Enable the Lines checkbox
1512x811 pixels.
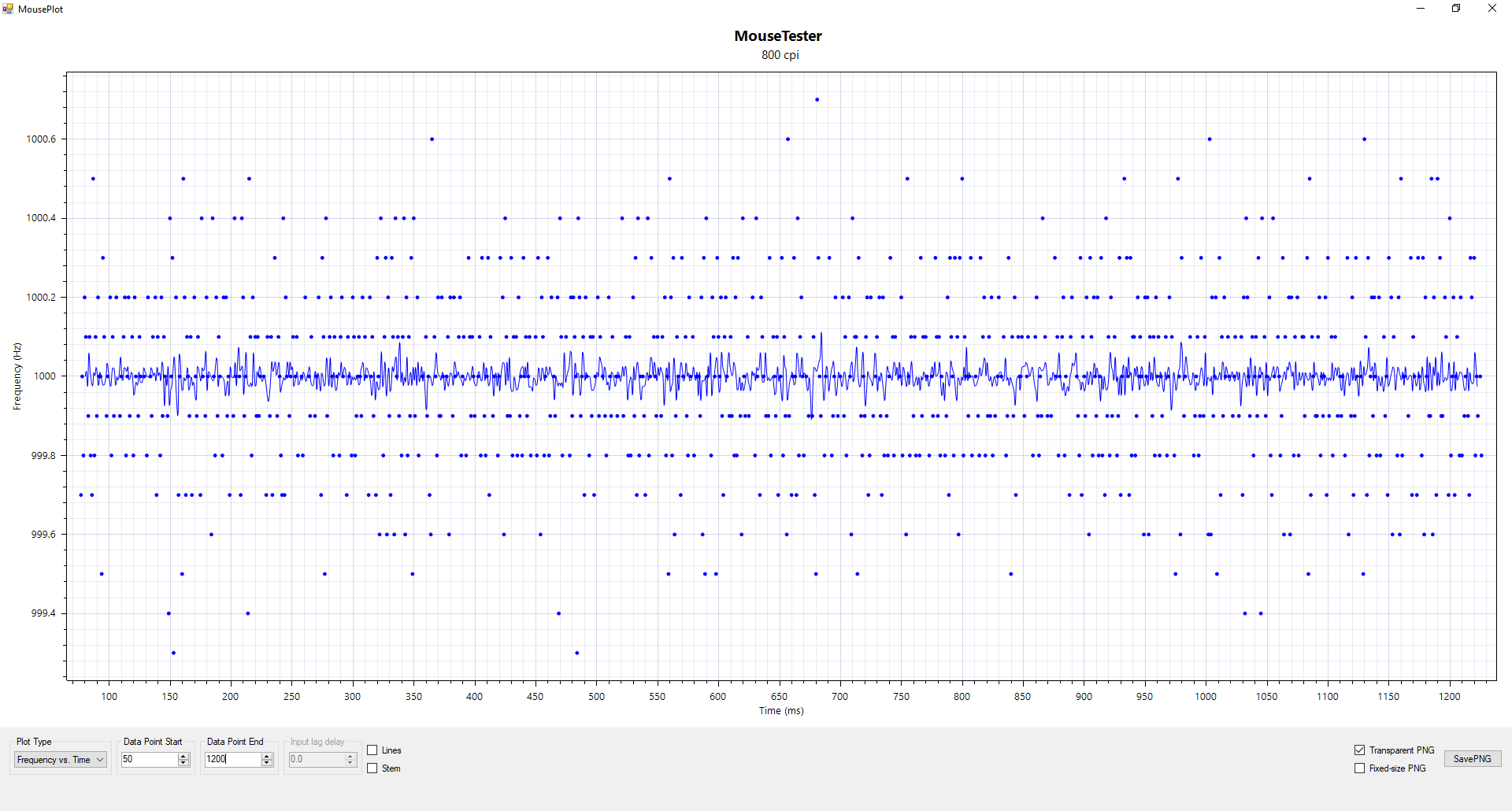coord(373,750)
